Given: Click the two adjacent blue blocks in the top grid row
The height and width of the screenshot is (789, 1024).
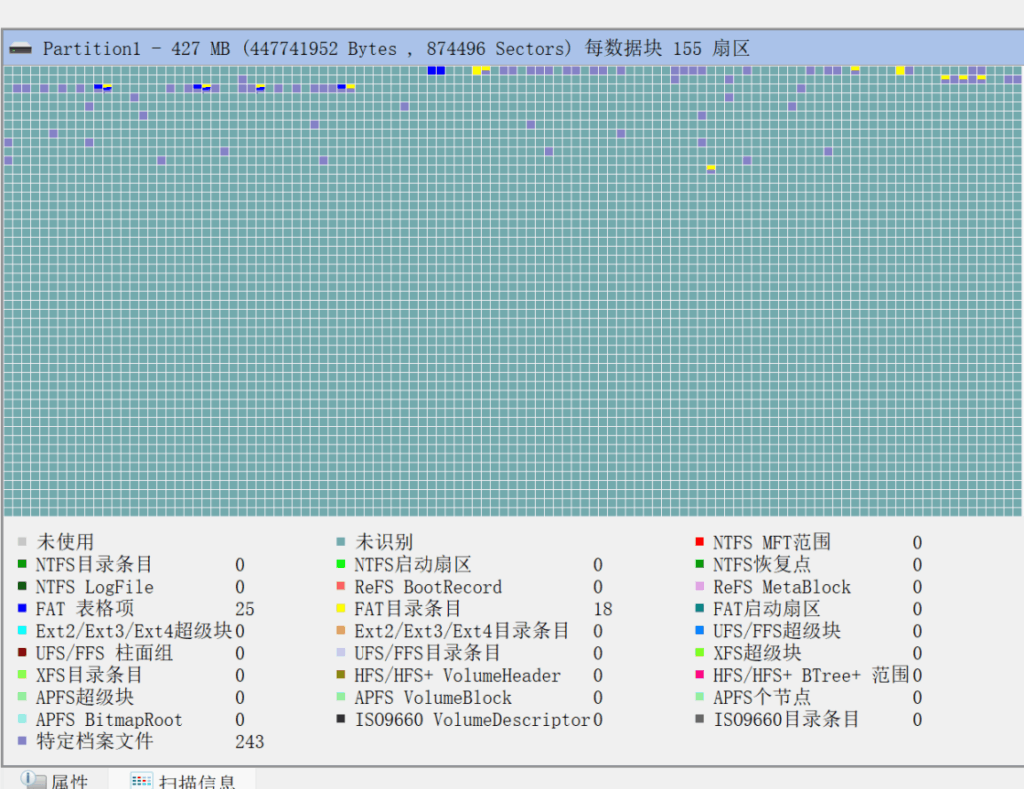Looking at the screenshot, I should point(436,70).
